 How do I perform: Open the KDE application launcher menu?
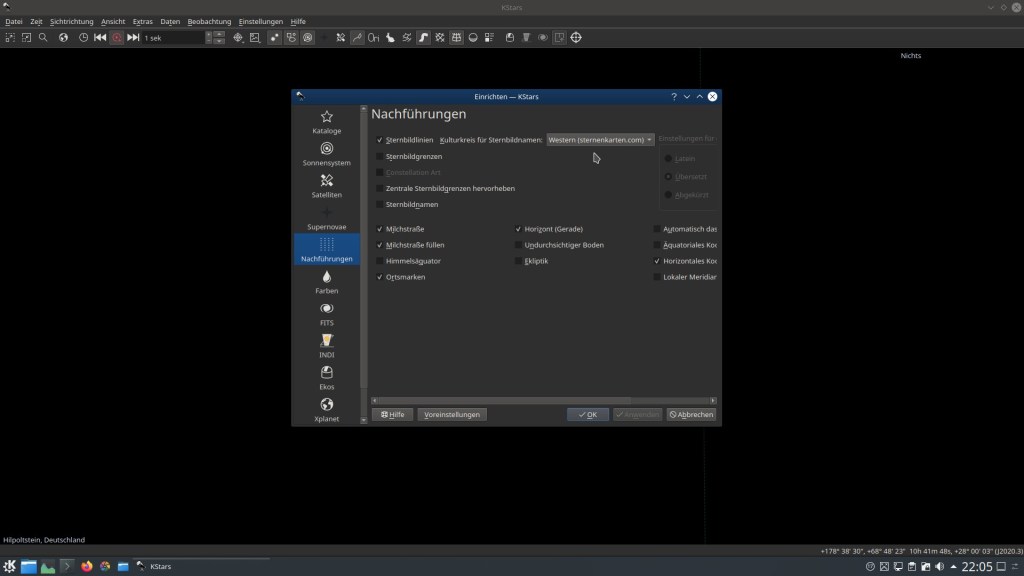tap(9, 566)
